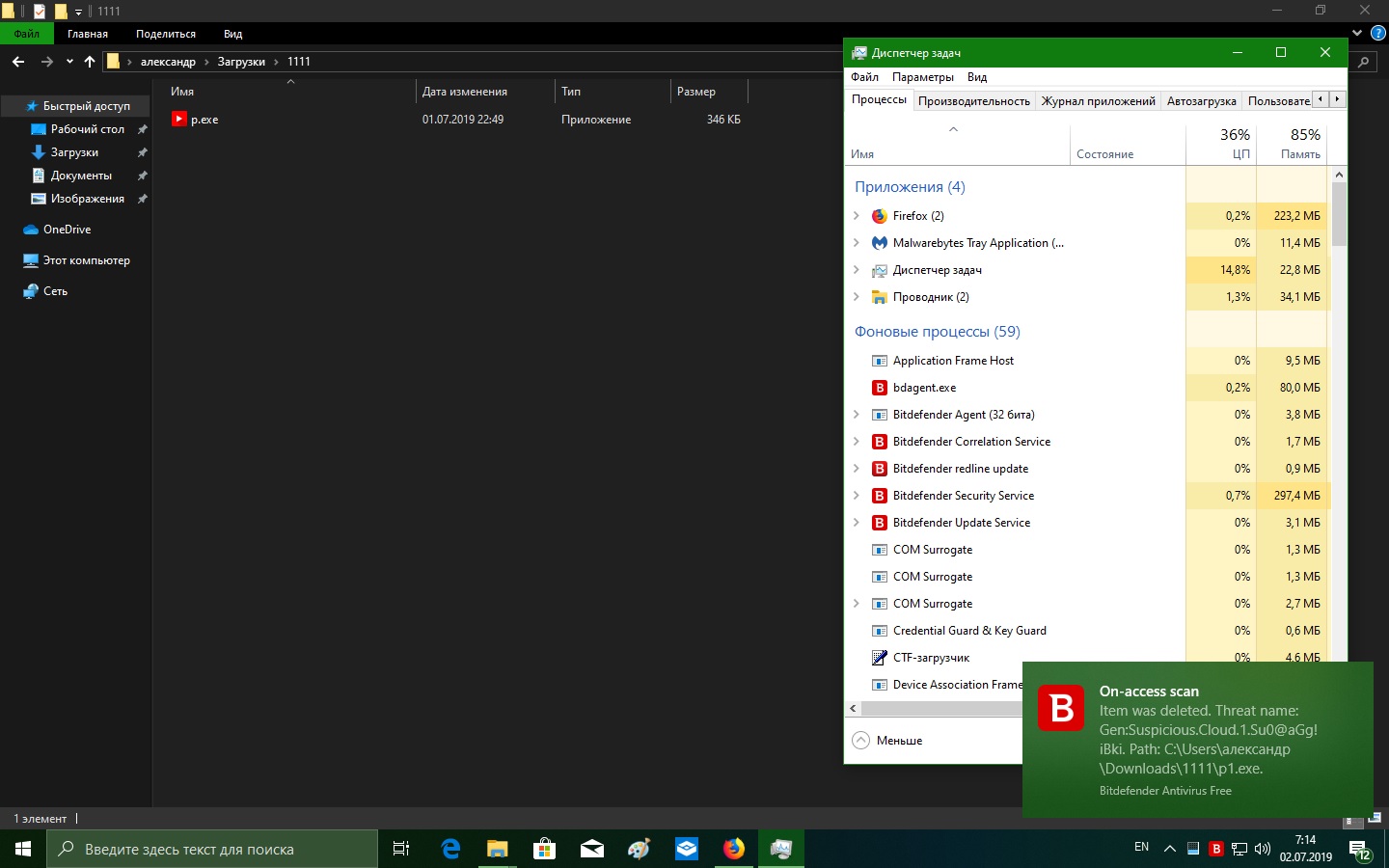Click the Task View icon in the taskbar
The height and width of the screenshot is (868, 1389).
[x=401, y=849]
